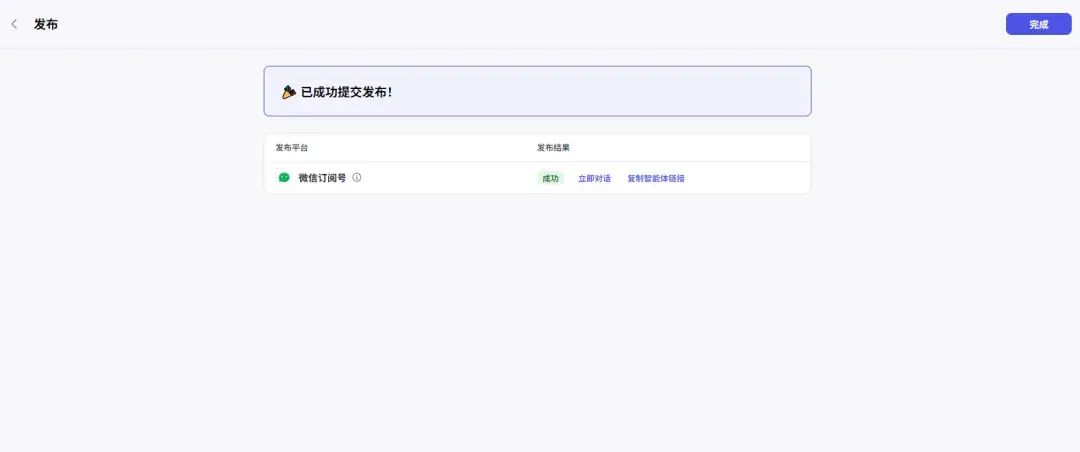Go back using the left arrow
Viewport: 1080px width, 452px height.
pos(14,24)
